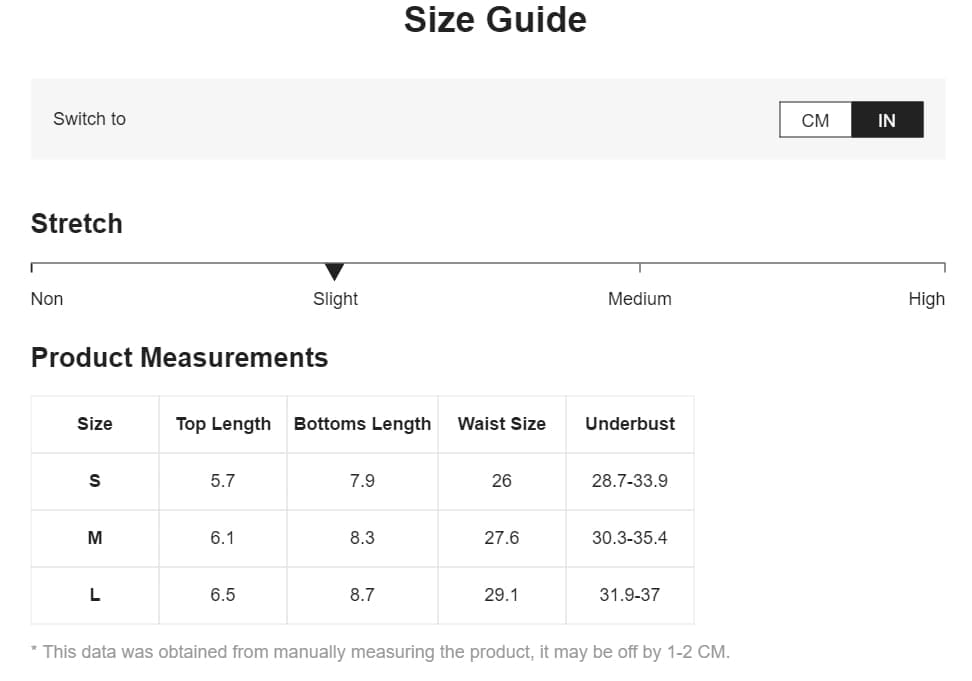Click the Product Measurements heading
The width and height of the screenshot is (972, 681).
tap(179, 358)
